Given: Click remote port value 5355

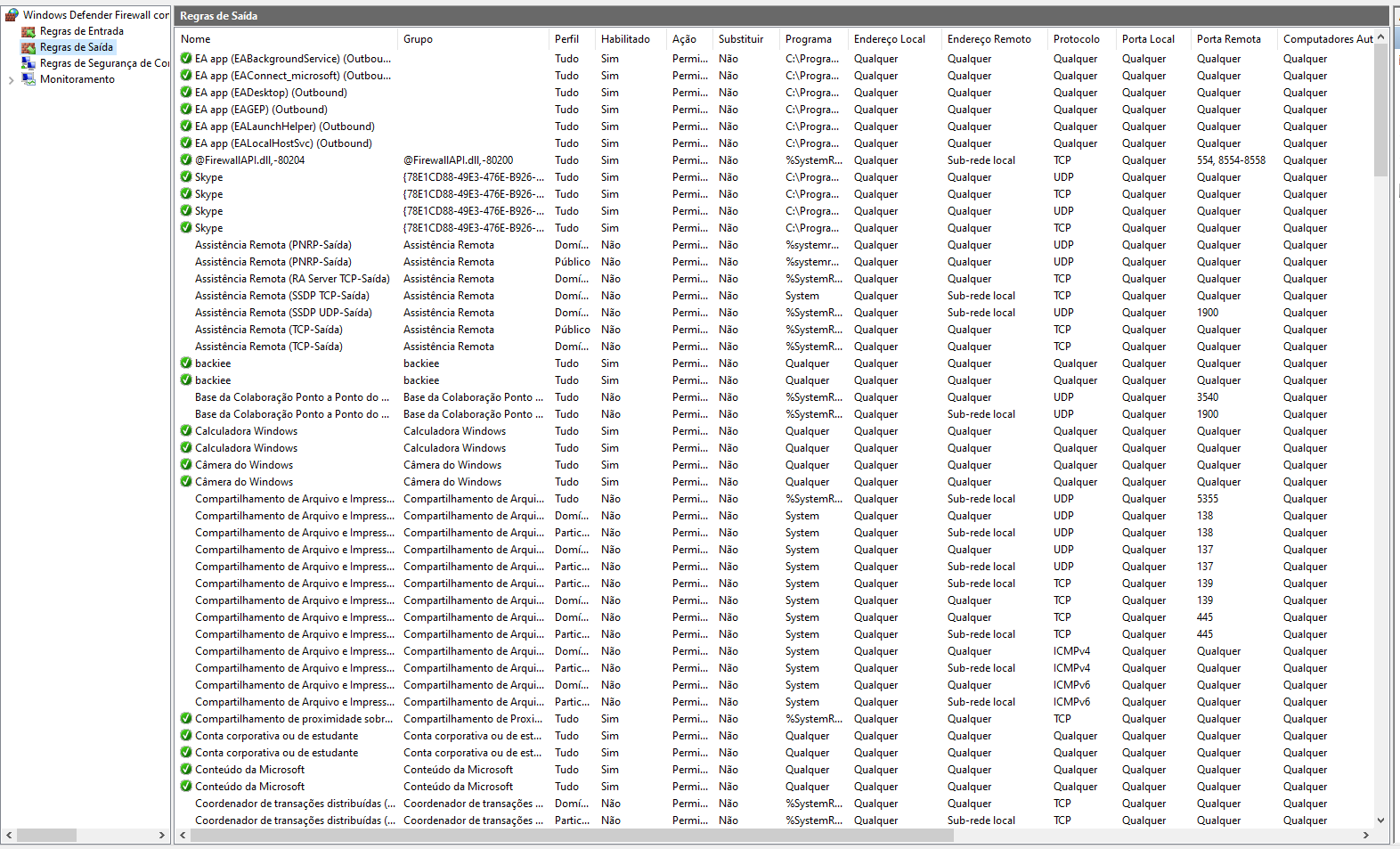Looking at the screenshot, I should [1208, 499].
